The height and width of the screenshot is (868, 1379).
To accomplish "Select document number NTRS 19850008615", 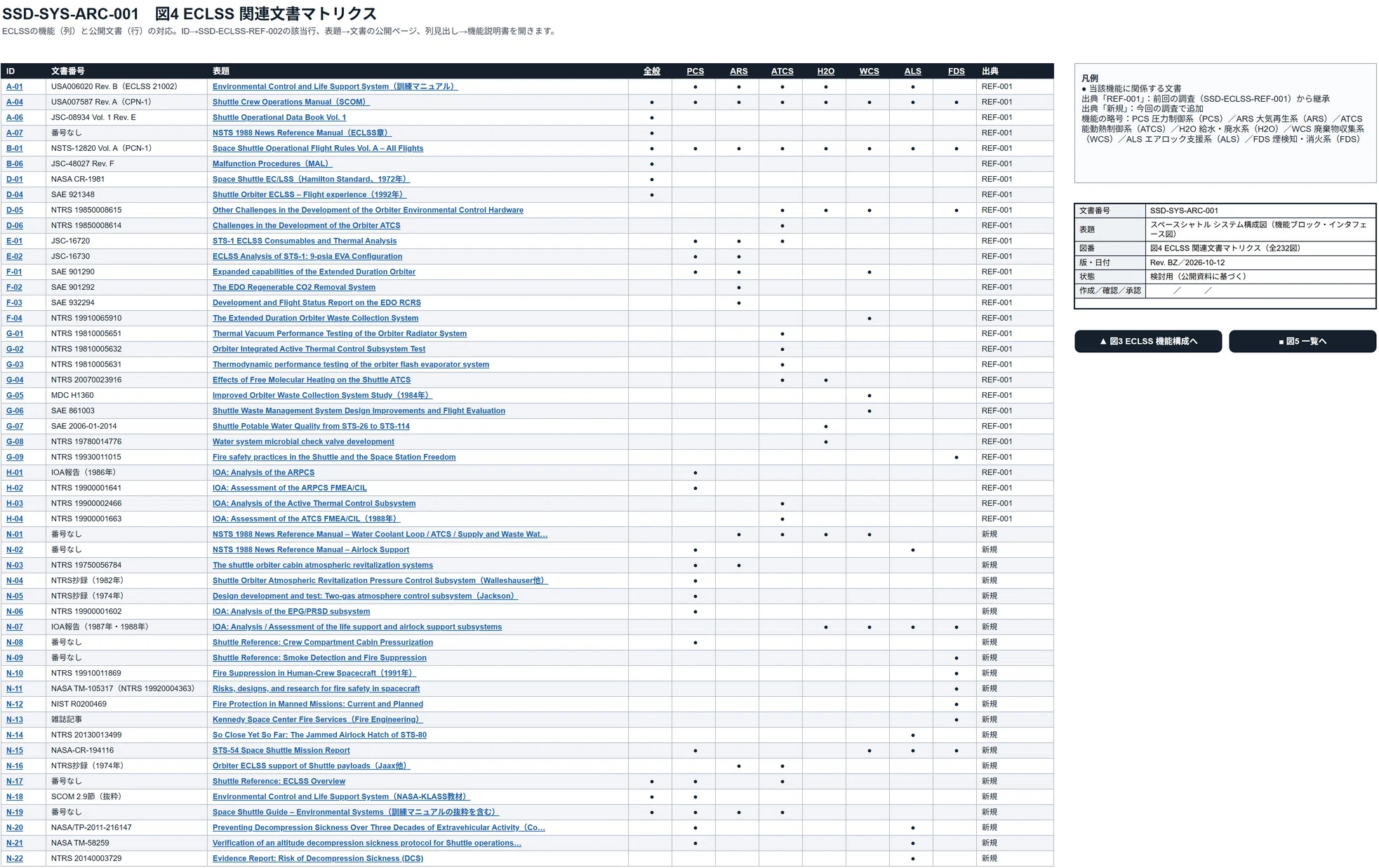I will [x=126, y=210].
